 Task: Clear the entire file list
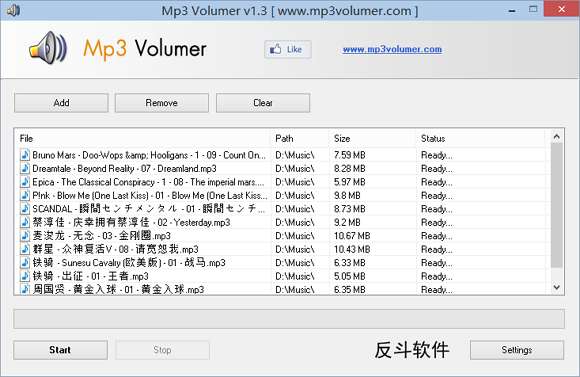263,103
